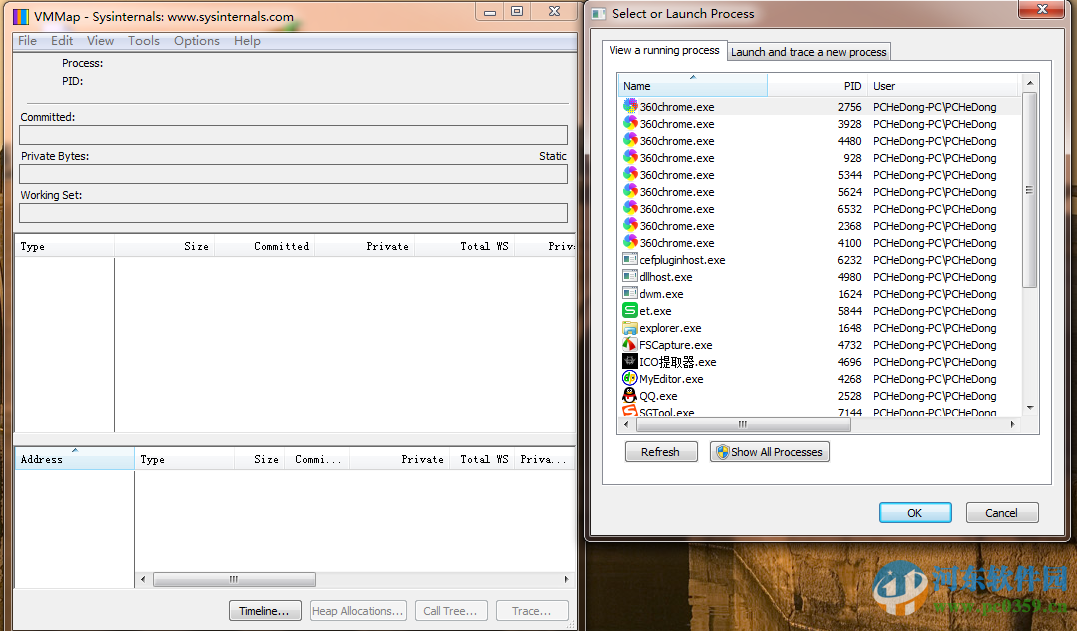Sort summary table by Committed column

click(x=264, y=246)
